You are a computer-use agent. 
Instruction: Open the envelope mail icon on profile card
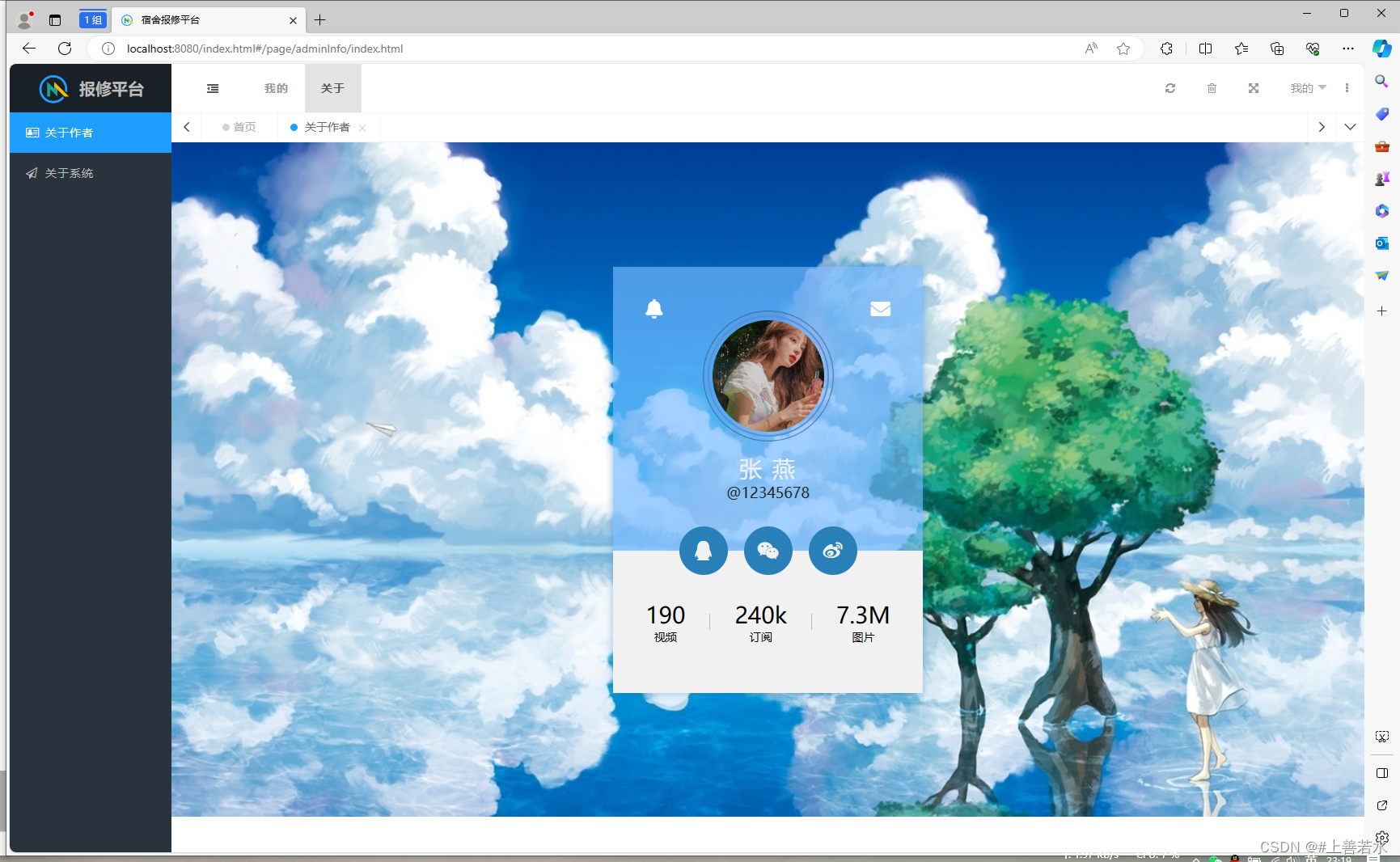click(x=880, y=309)
